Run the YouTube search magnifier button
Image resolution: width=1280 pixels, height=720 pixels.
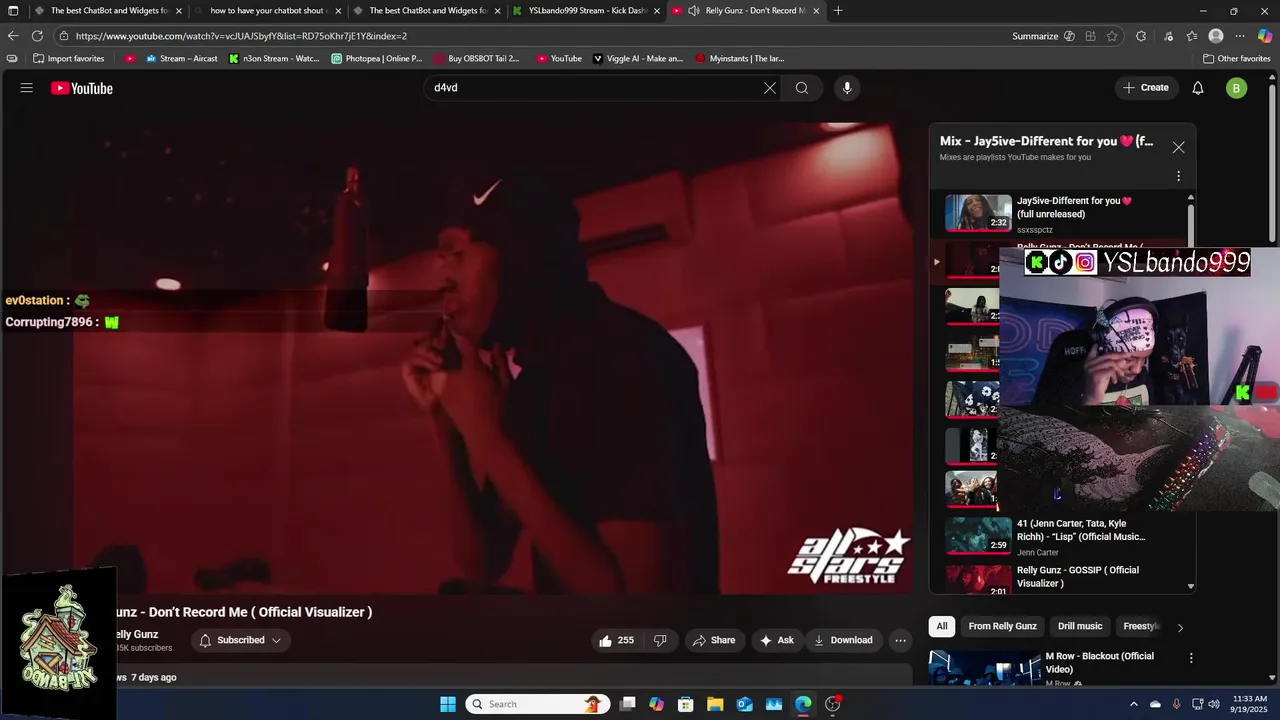click(x=802, y=88)
